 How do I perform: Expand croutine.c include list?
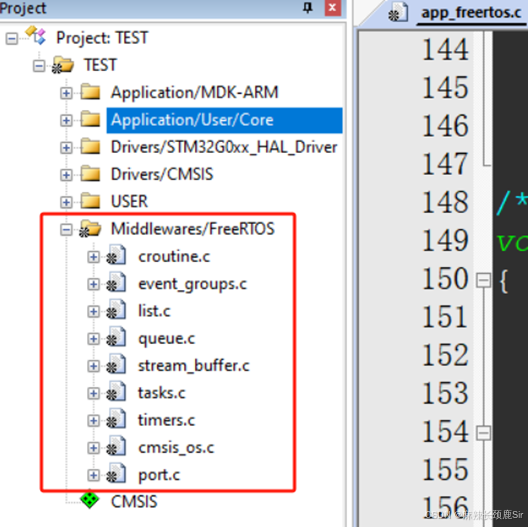coord(94,257)
